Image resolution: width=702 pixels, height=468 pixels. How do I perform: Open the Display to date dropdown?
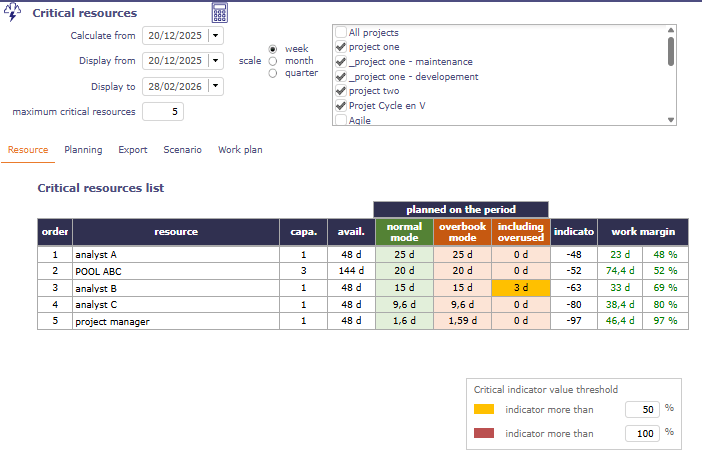coord(216,86)
